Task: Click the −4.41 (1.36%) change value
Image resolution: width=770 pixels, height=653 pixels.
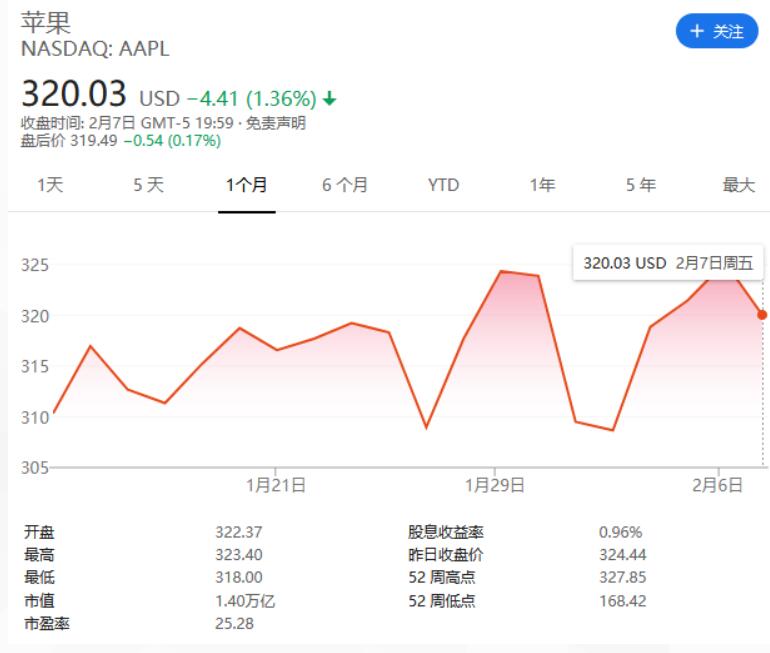Action: [252, 99]
